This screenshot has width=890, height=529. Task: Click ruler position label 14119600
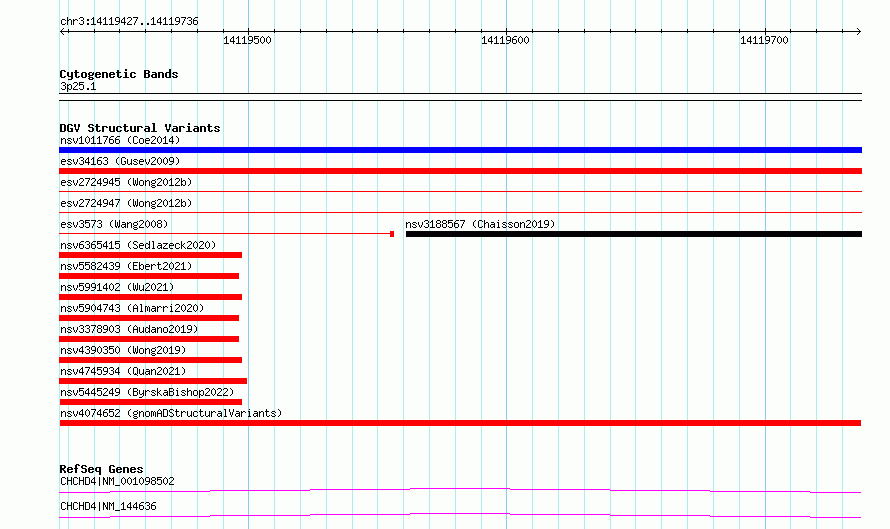(505, 40)
